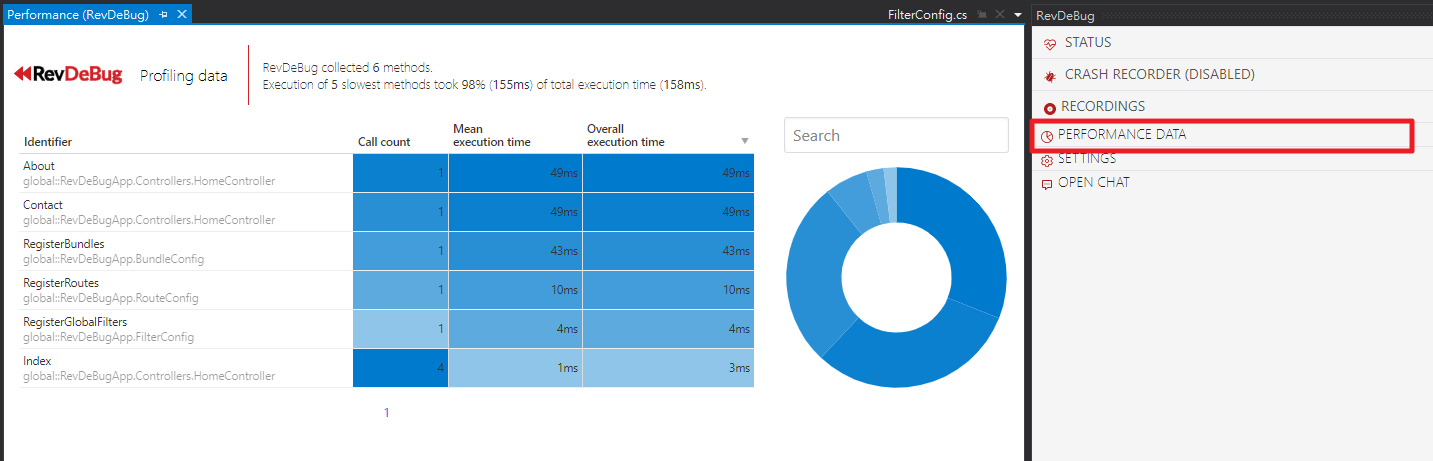Click the 'Execution of 5 slowest methods' line
The width and height of the screenshot is (1433, 461).
484,85
